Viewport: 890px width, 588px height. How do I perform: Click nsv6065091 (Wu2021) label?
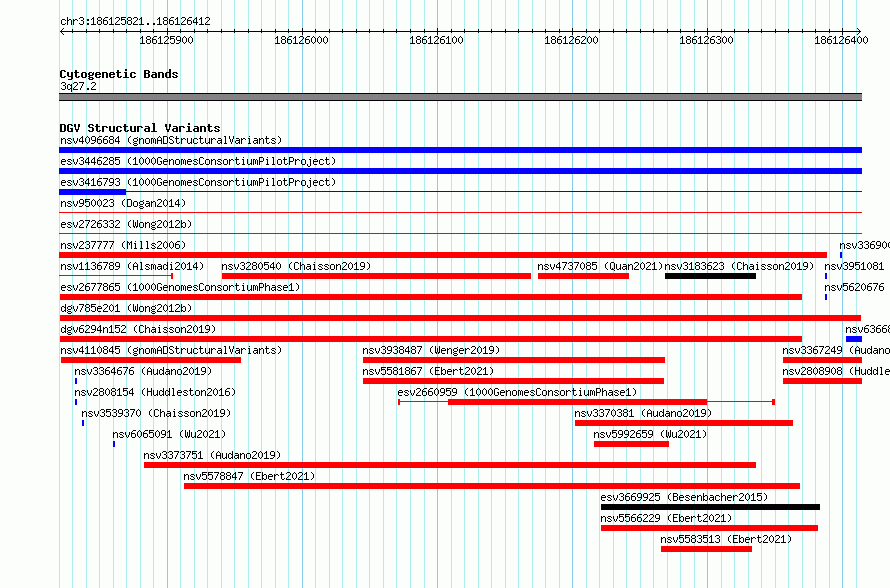tap(169, 434)
